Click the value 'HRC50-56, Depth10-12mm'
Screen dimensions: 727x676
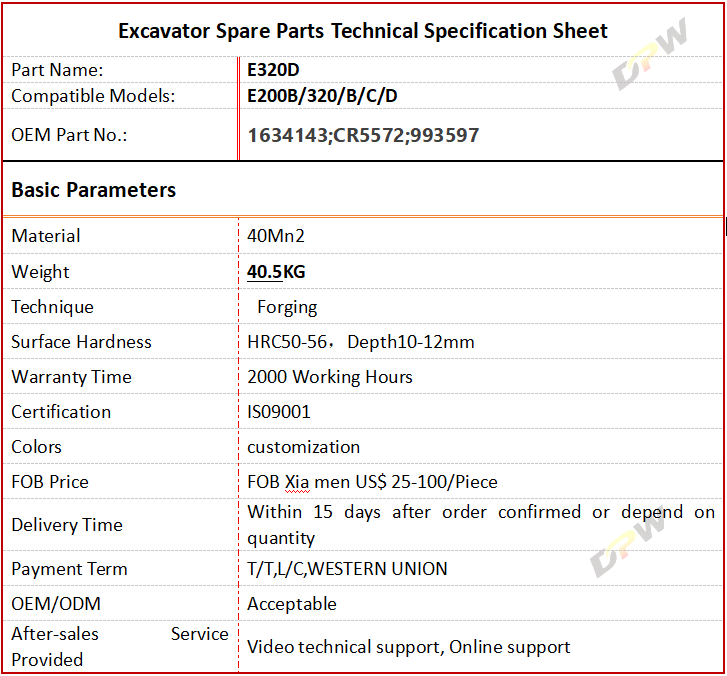[x=361, y=342]
